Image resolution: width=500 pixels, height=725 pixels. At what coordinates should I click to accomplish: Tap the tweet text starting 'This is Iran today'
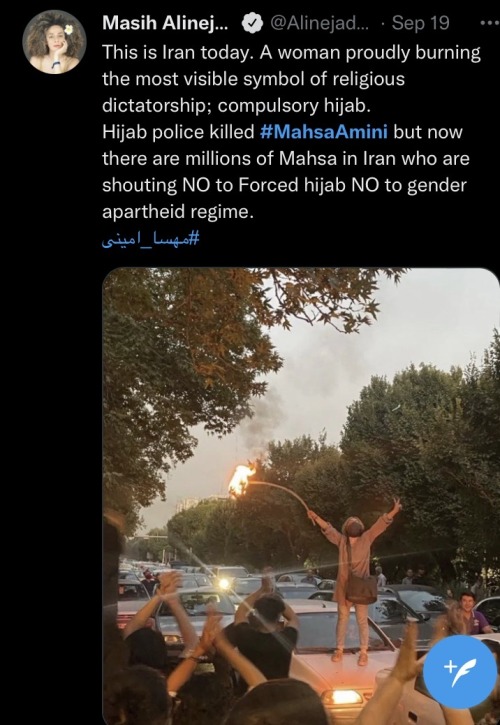[x=291, y=132]
